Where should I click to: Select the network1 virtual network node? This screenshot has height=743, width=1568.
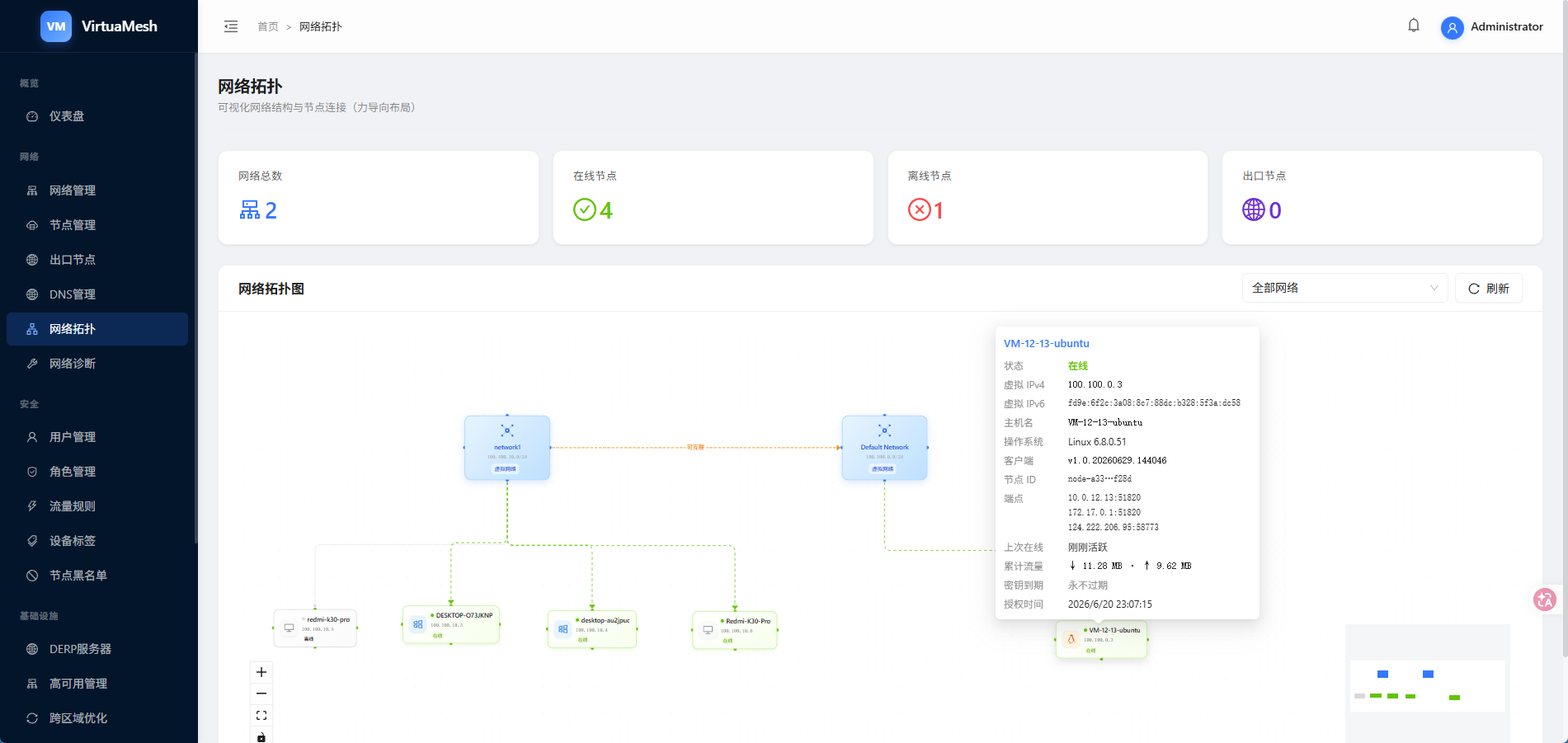[x=507, y=448]
